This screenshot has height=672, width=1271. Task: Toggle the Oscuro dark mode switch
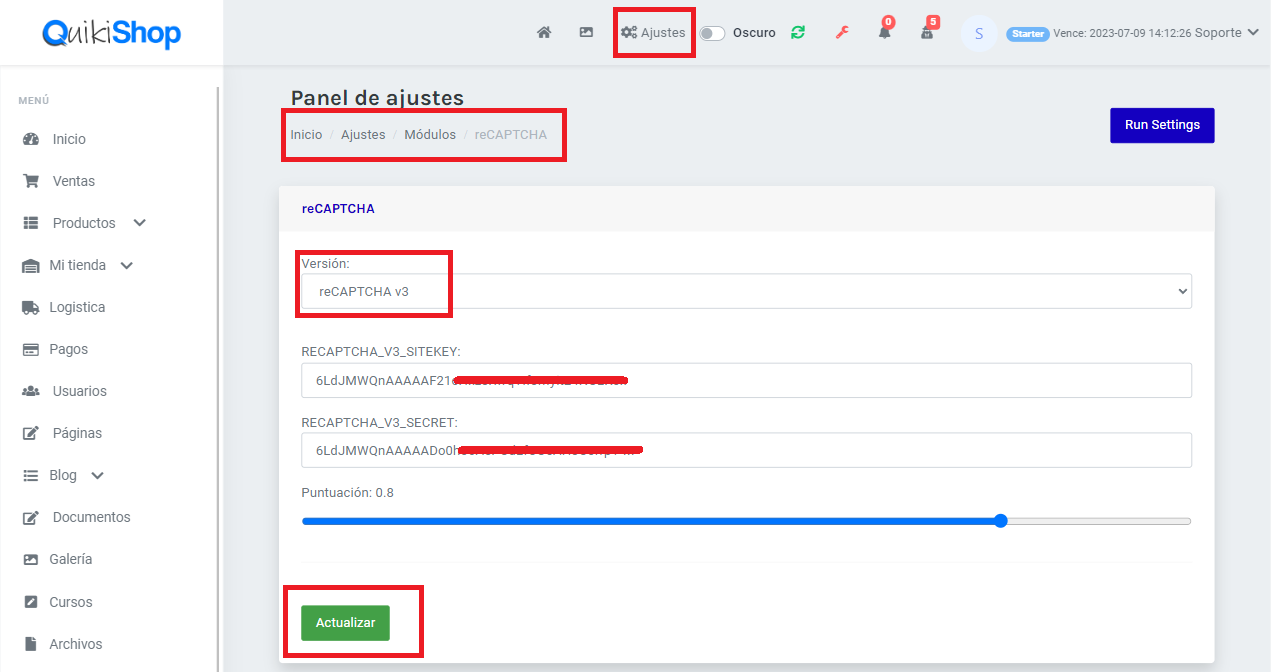[712, 33]
